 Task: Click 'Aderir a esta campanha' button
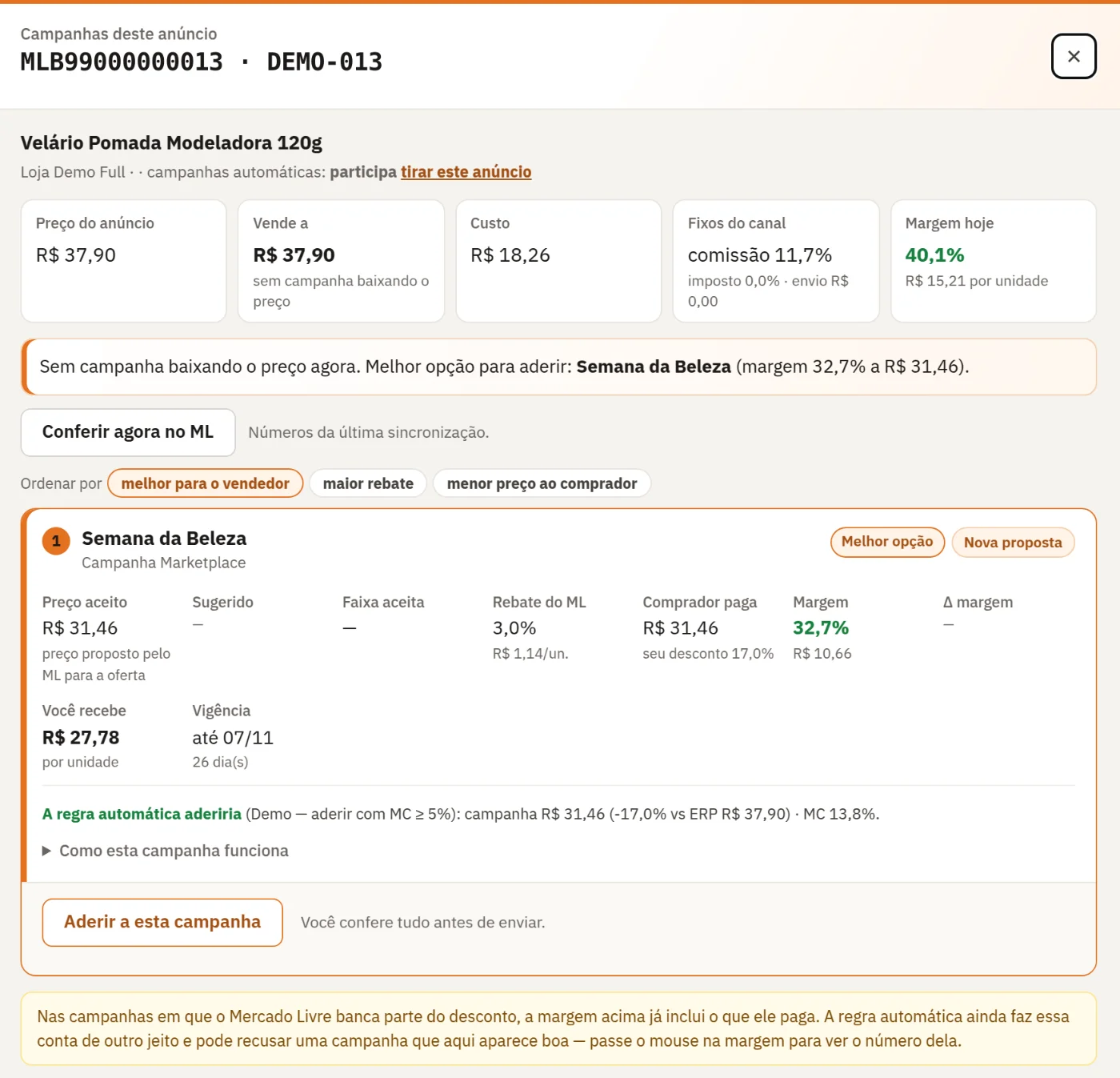tap(162, 922)
